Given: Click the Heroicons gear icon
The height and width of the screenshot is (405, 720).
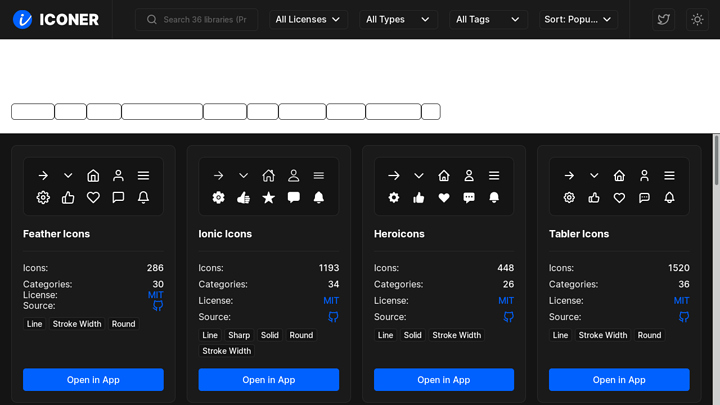Looking at the screenshot, I should coord(394,197).
